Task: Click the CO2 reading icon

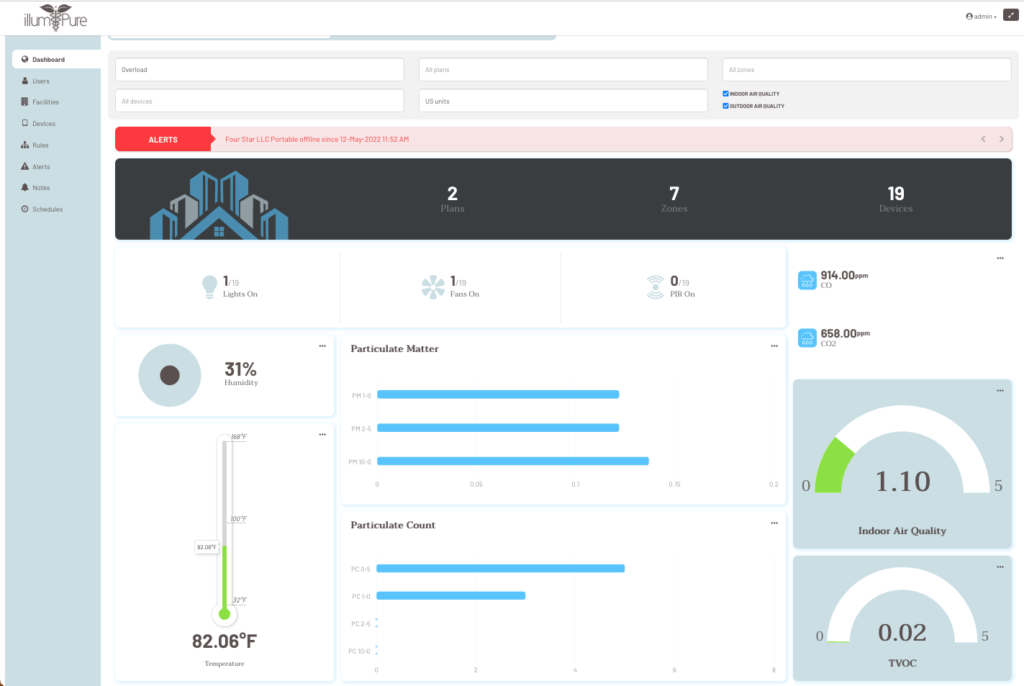Action: tap(807, 338)
